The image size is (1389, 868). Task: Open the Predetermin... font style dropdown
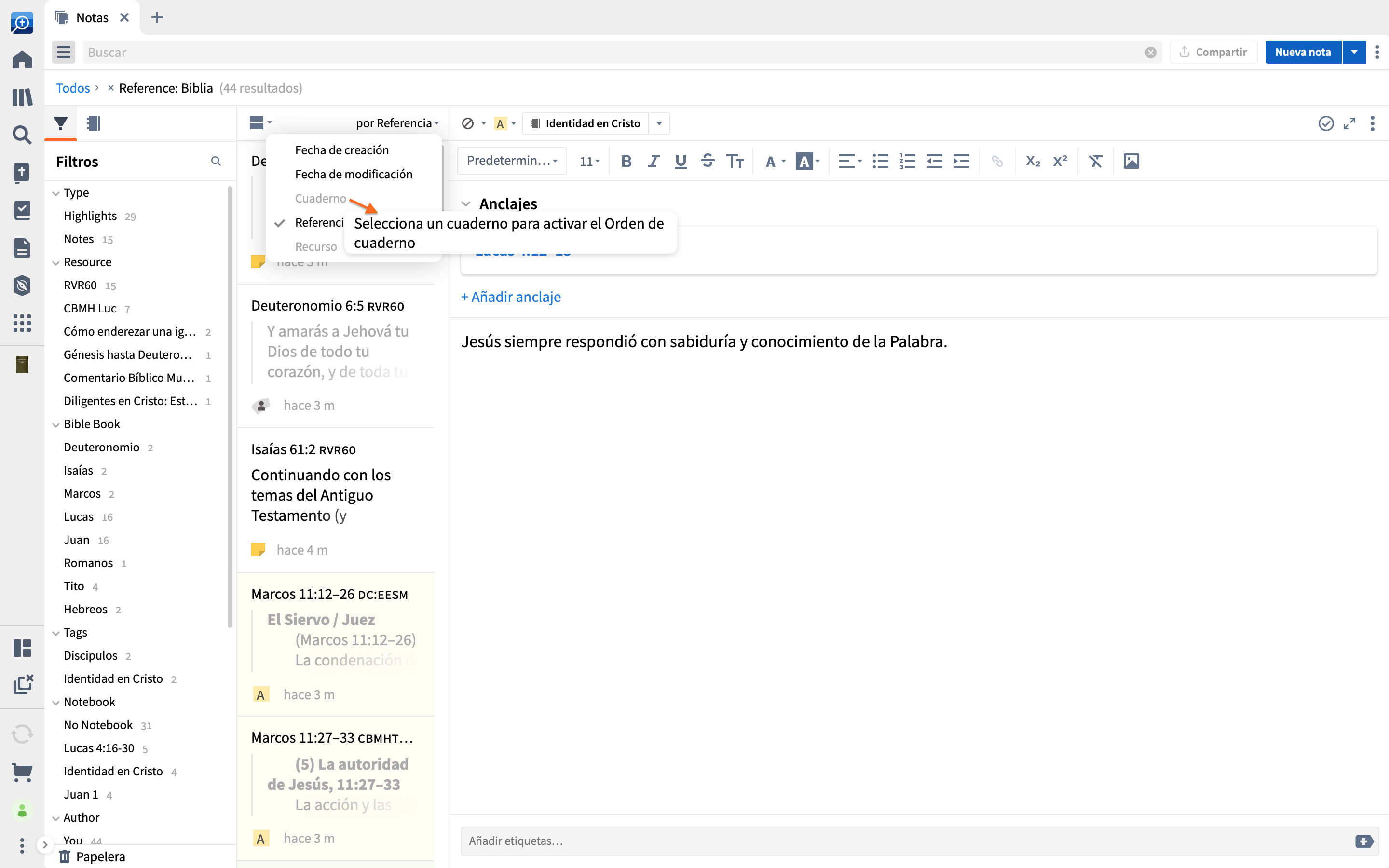512,161
